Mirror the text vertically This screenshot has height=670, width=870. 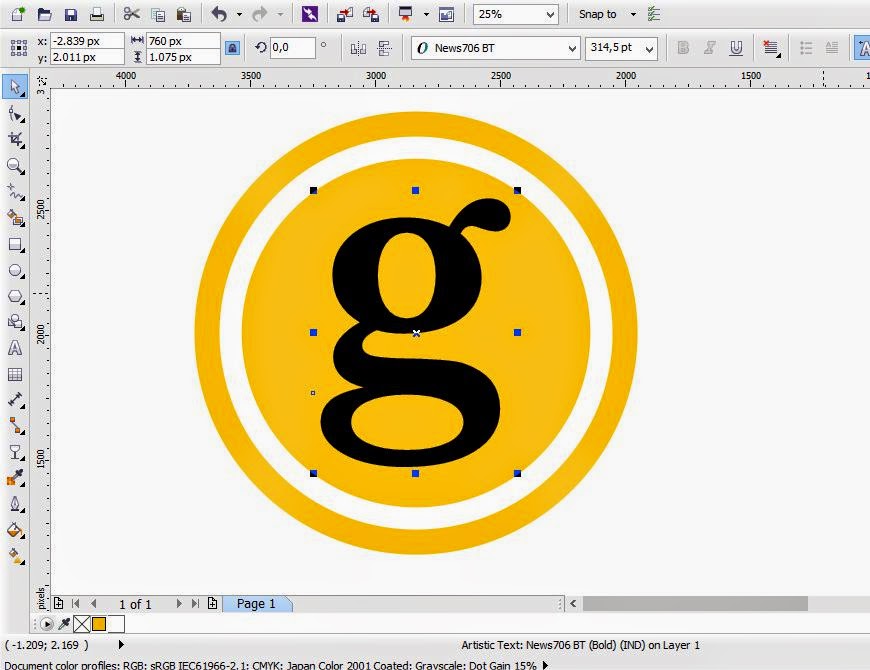384,48
